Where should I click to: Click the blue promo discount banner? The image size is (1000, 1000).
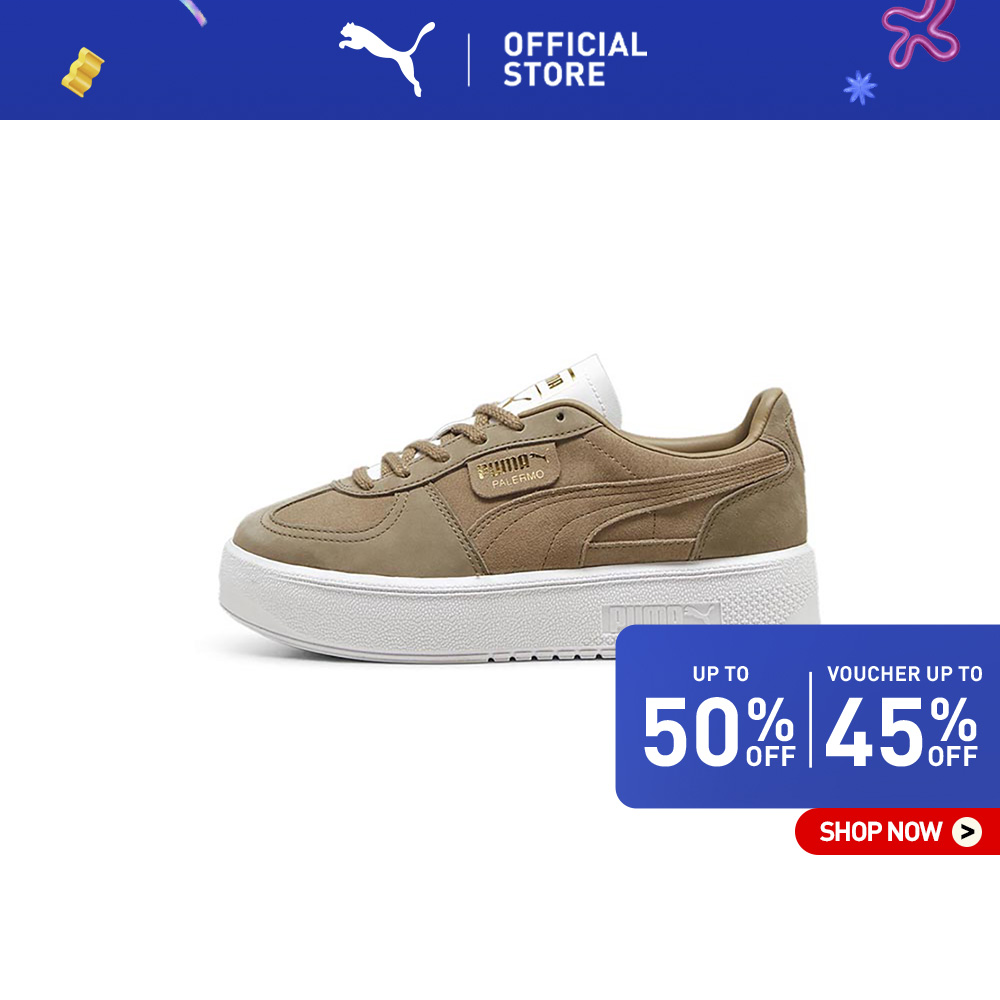(x=807, y=716)
